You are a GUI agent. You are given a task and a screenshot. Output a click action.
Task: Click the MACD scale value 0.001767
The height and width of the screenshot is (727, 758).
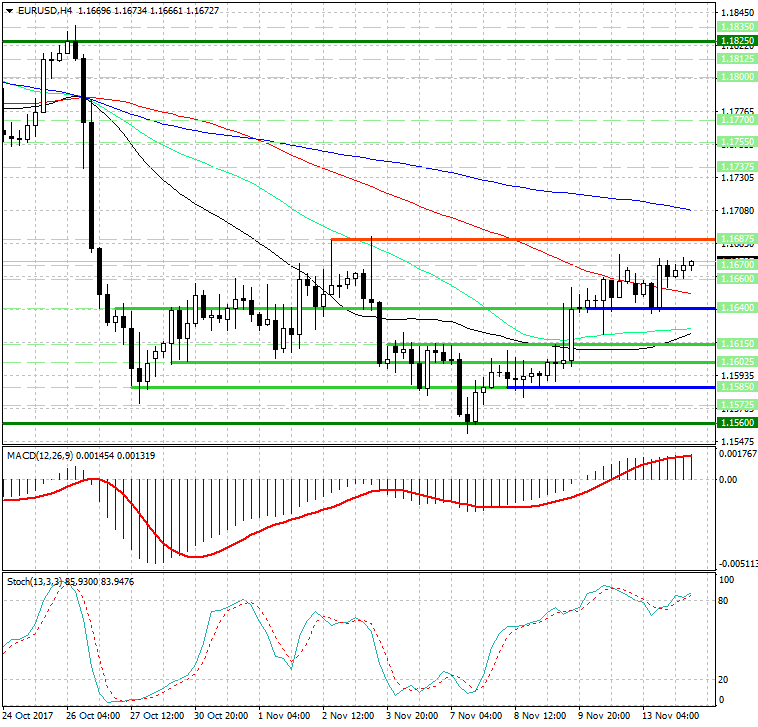pyautogui.click(x=738, y=454)
